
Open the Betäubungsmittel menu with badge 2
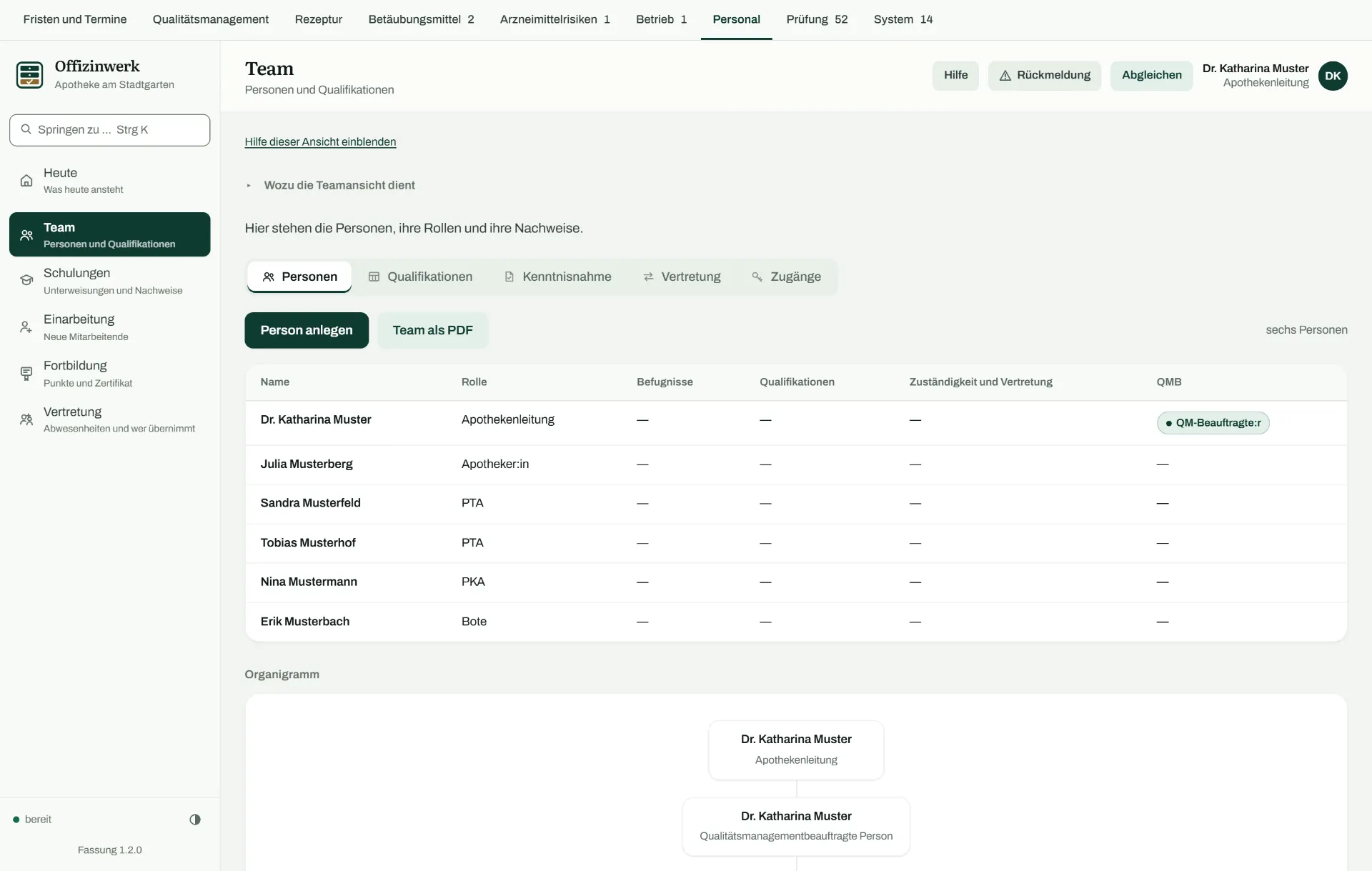[421, 19]
